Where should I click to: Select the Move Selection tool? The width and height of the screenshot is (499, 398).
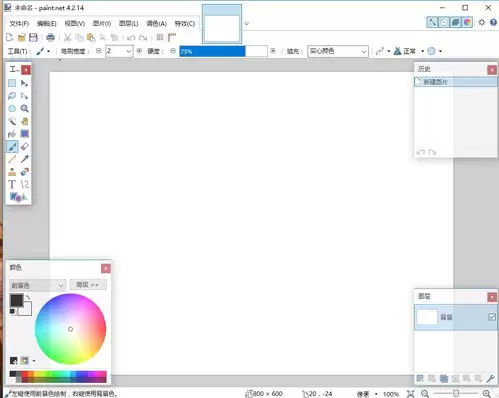point(24,96)
